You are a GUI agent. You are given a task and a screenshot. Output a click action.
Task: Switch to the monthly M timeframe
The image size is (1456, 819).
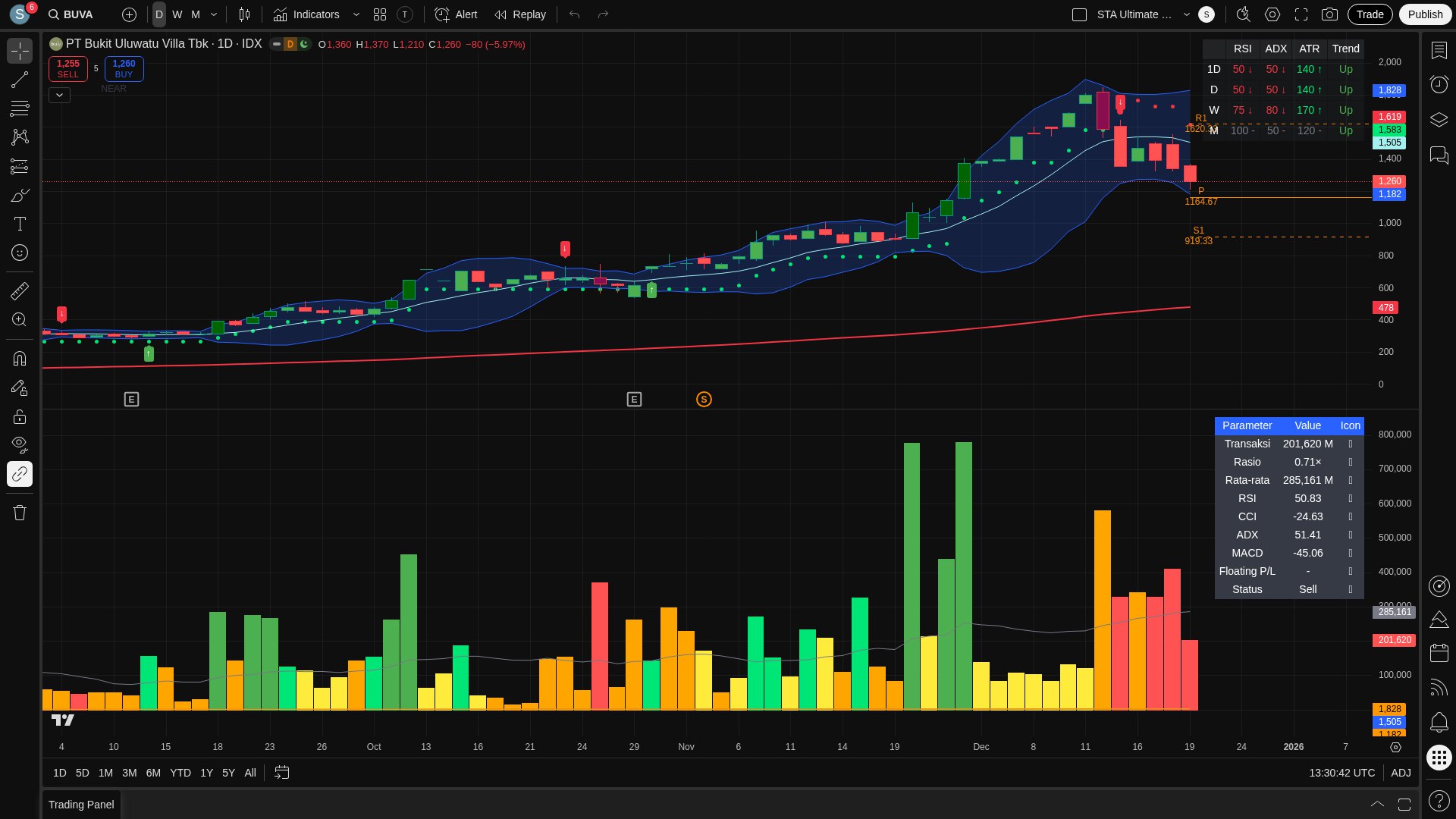[x=196, y=14]
